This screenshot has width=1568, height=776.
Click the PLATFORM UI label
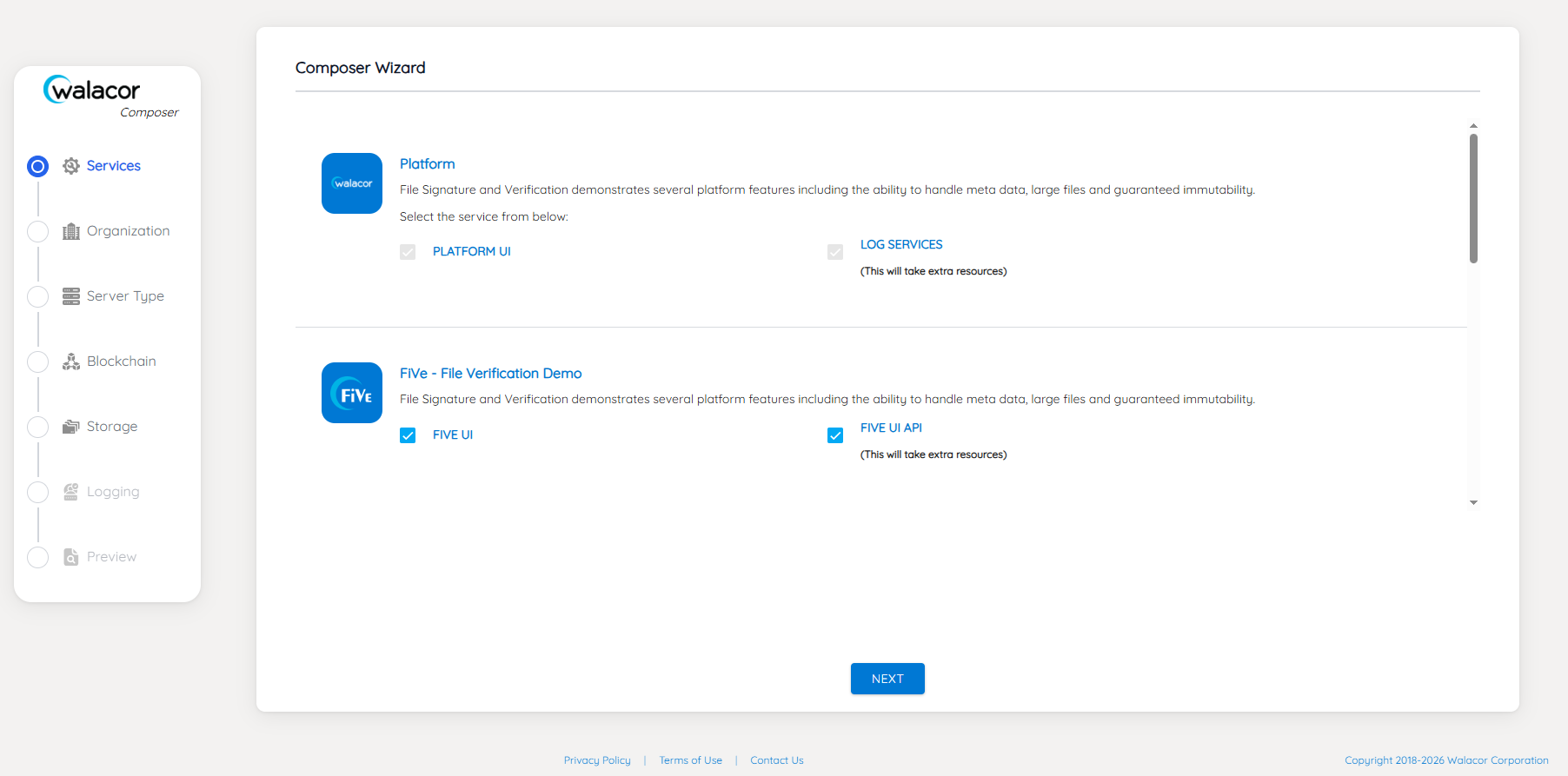472,252
